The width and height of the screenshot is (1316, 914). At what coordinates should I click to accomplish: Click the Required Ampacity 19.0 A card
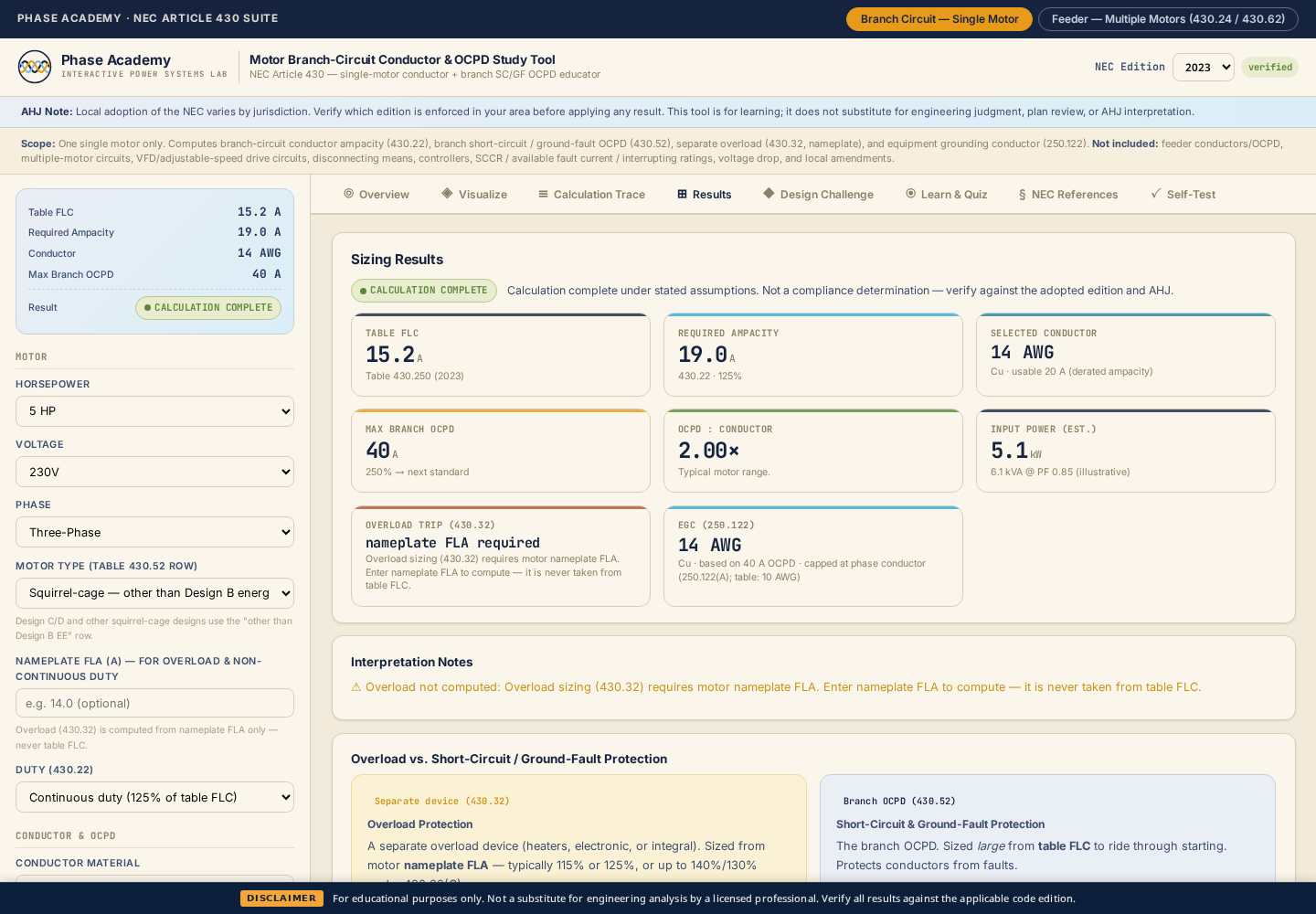coord(813,355)
